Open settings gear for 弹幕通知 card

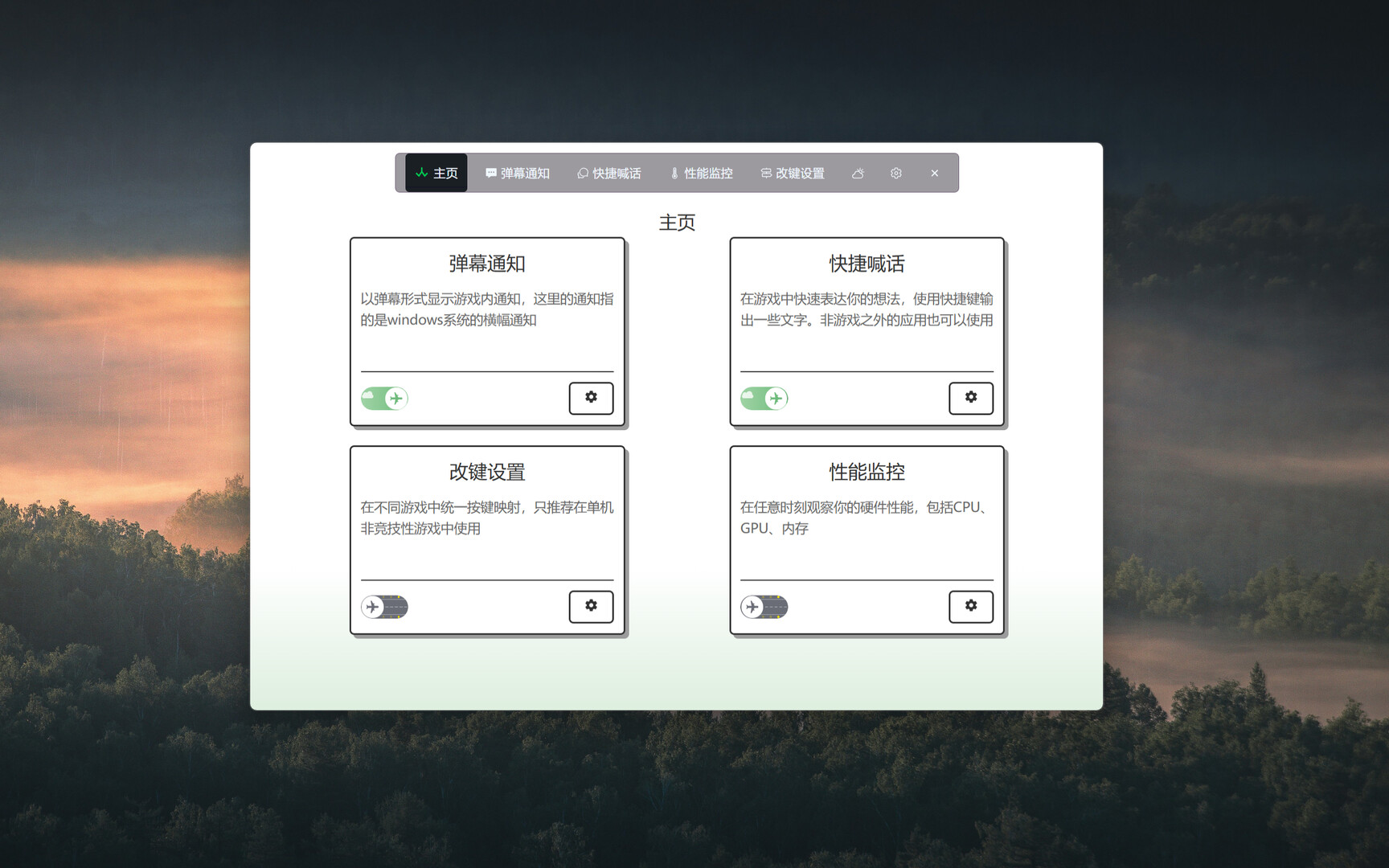591,398
